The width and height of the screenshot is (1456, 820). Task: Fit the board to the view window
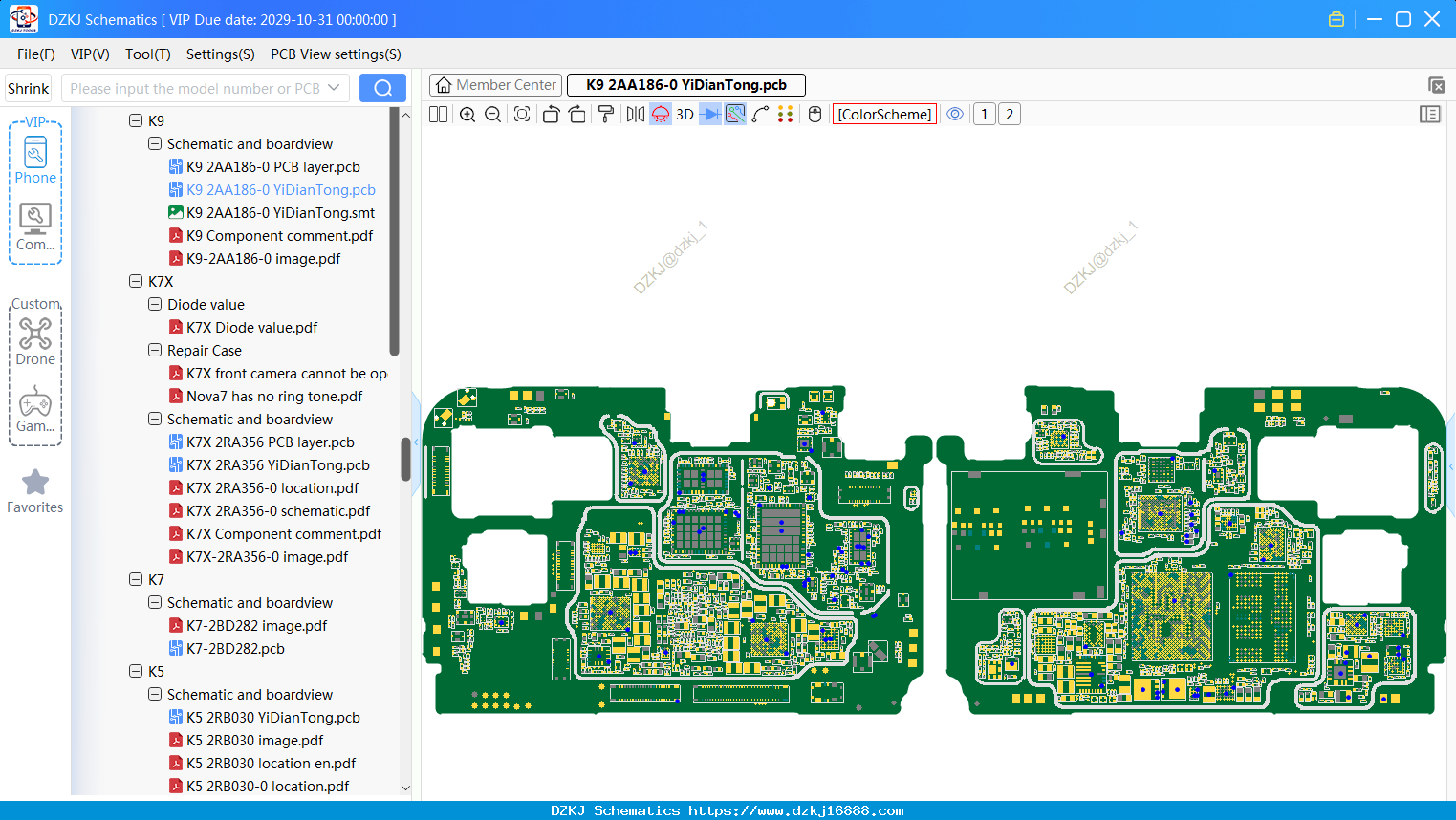point(522,115)
